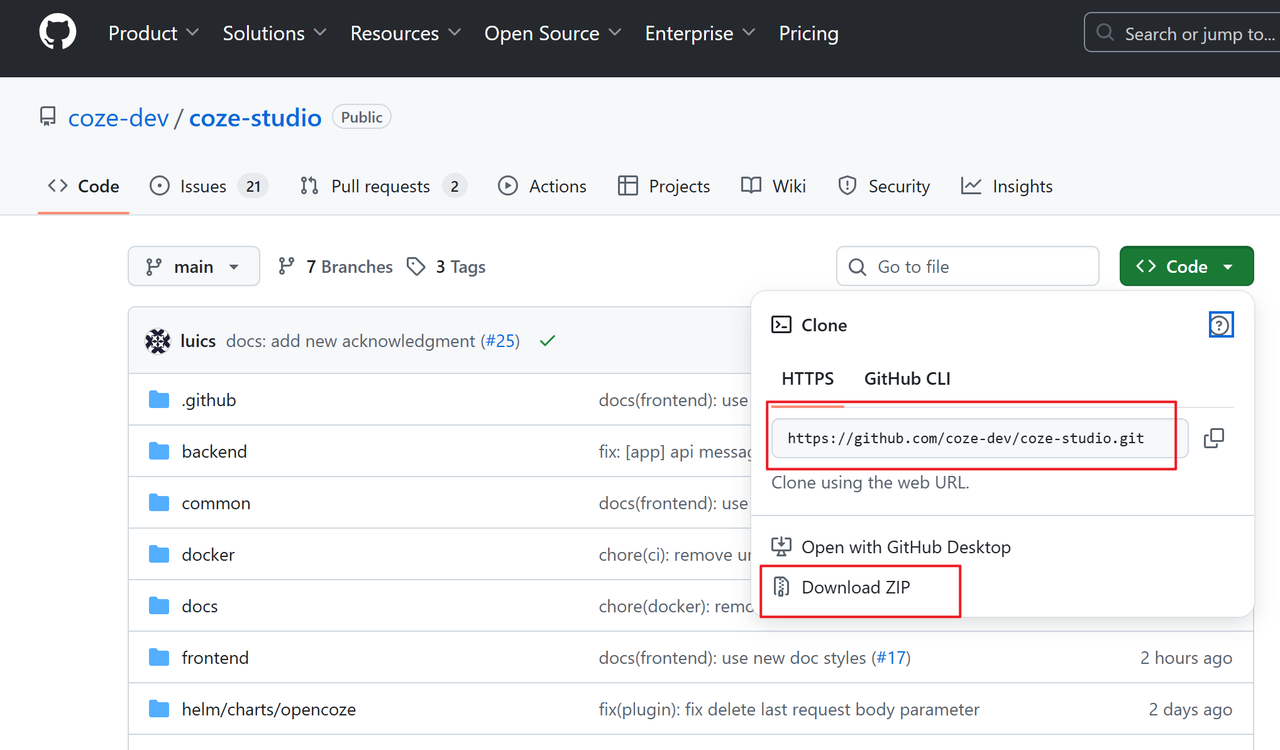Click the GitHub logo icon

coord(57,33)
